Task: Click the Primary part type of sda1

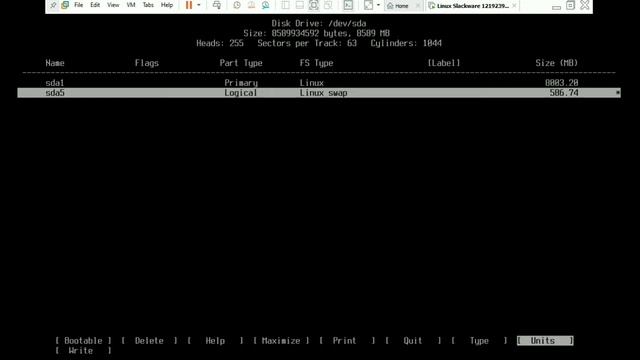Action: click(241, 83)
